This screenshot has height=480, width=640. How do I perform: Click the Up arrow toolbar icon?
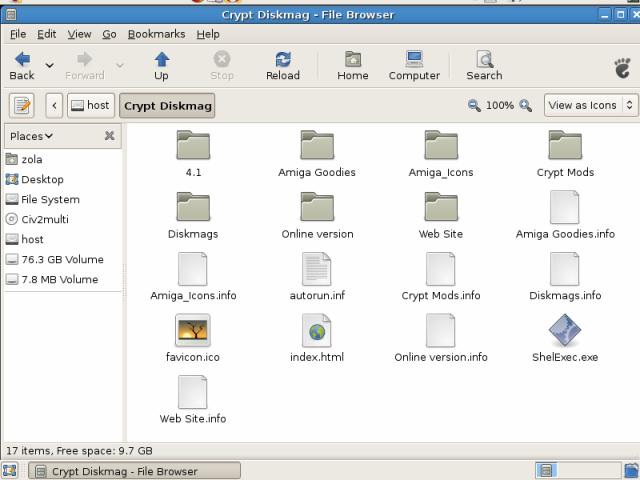161,66
